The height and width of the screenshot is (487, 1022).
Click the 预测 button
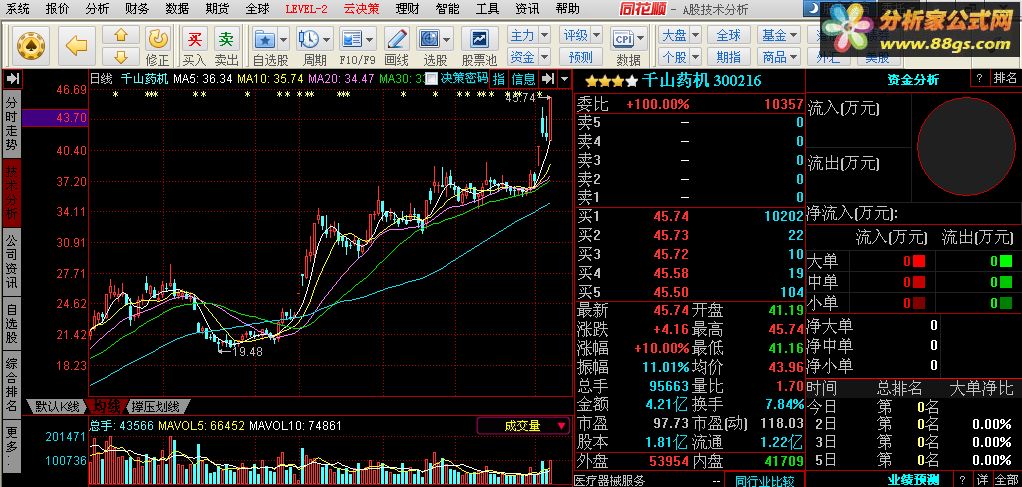coord(580,57)
